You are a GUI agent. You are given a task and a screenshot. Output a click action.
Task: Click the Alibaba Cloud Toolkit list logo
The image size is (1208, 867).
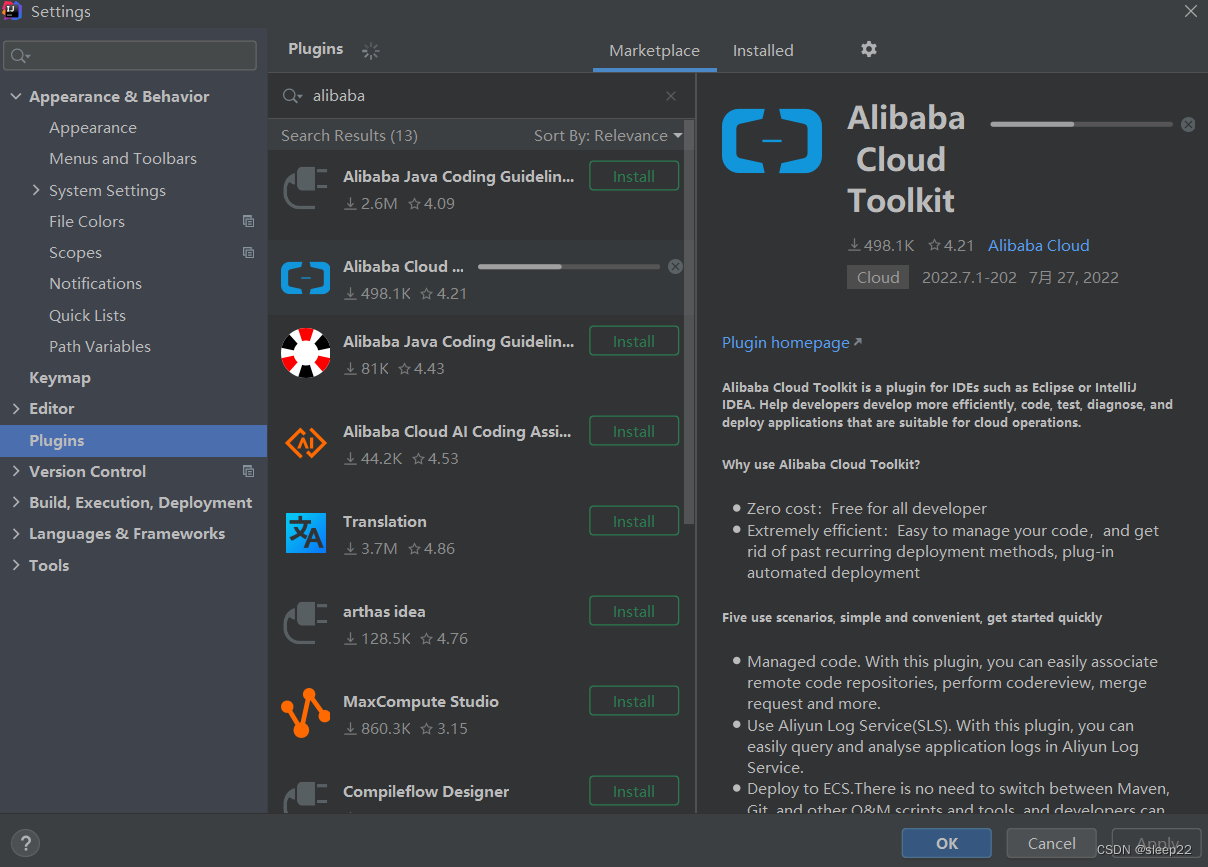tap(306, 278)
